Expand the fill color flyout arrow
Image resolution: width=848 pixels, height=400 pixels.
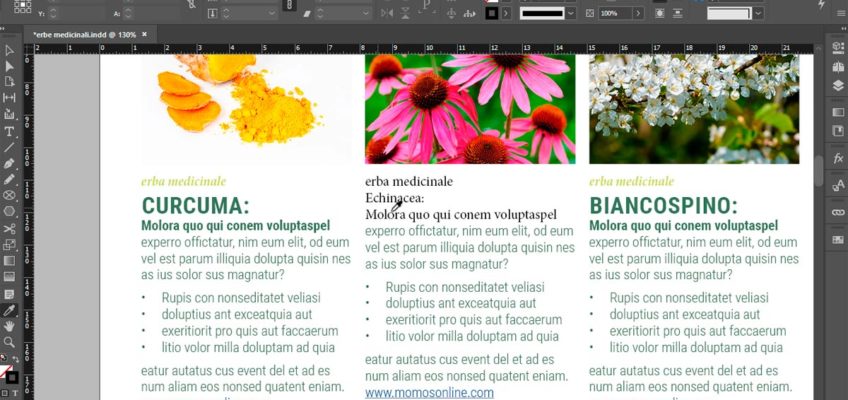coord(506,14)
